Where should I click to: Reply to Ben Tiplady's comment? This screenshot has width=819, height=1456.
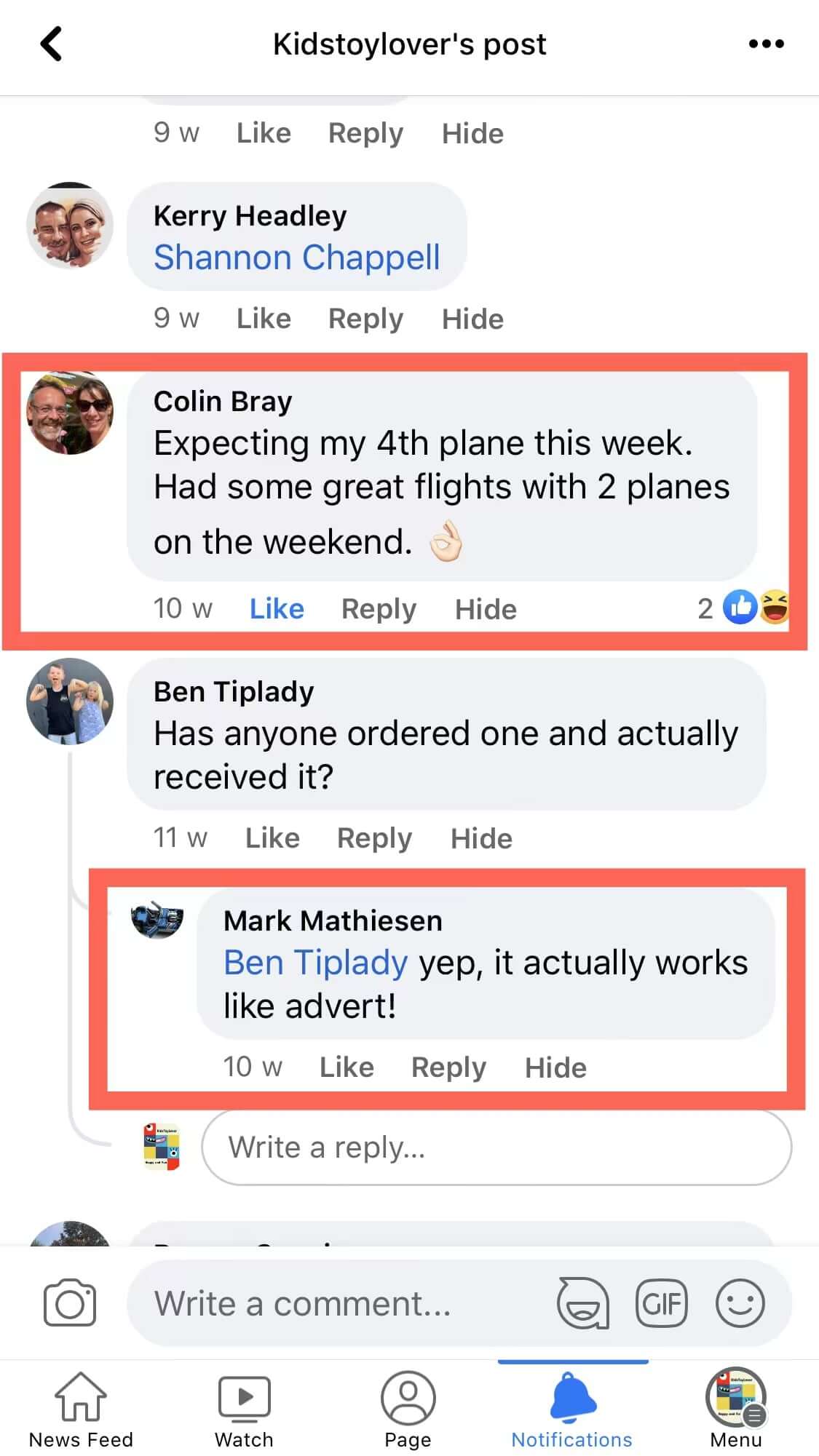pyautogui.click(x=374, y=838)
